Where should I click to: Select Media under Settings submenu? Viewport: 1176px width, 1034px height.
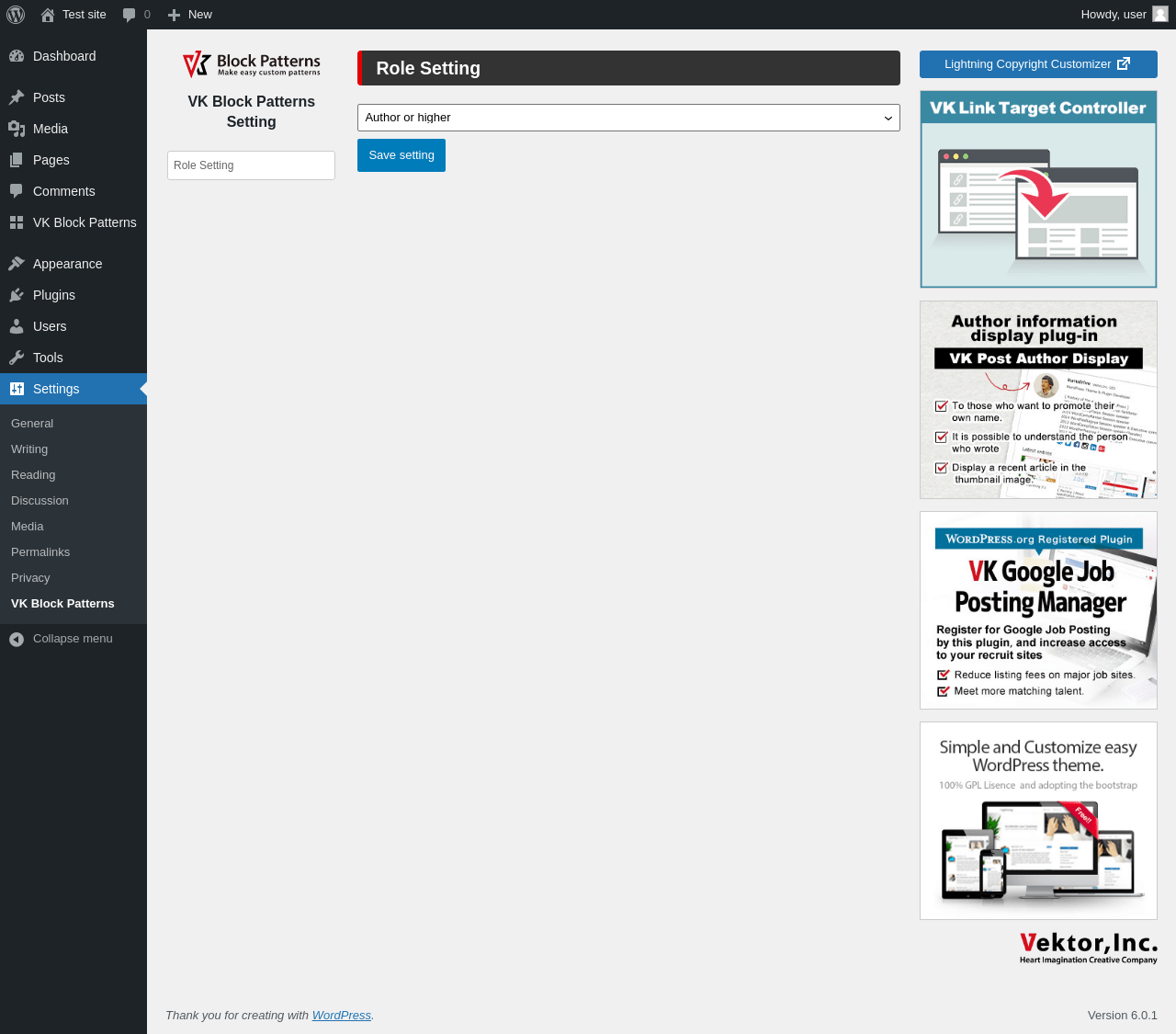tap(28, 527)
